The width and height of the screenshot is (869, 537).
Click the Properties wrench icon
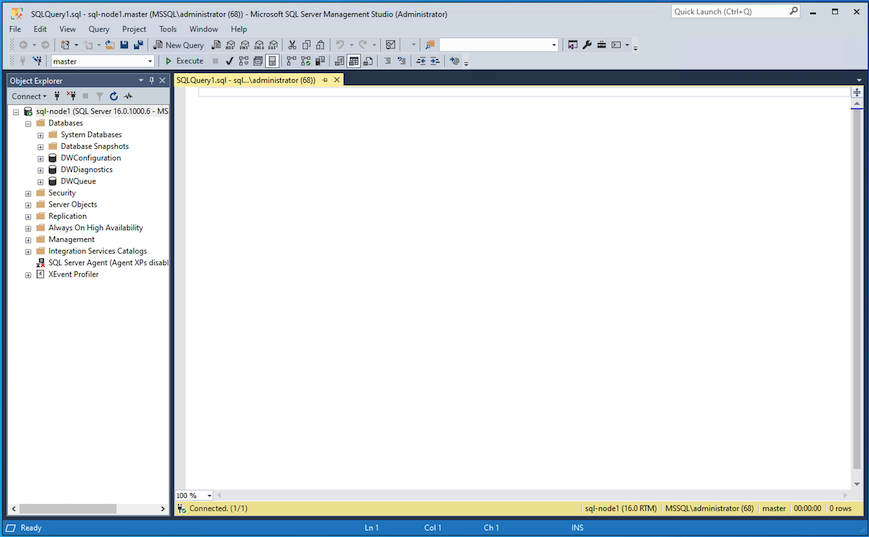(587, 45)
